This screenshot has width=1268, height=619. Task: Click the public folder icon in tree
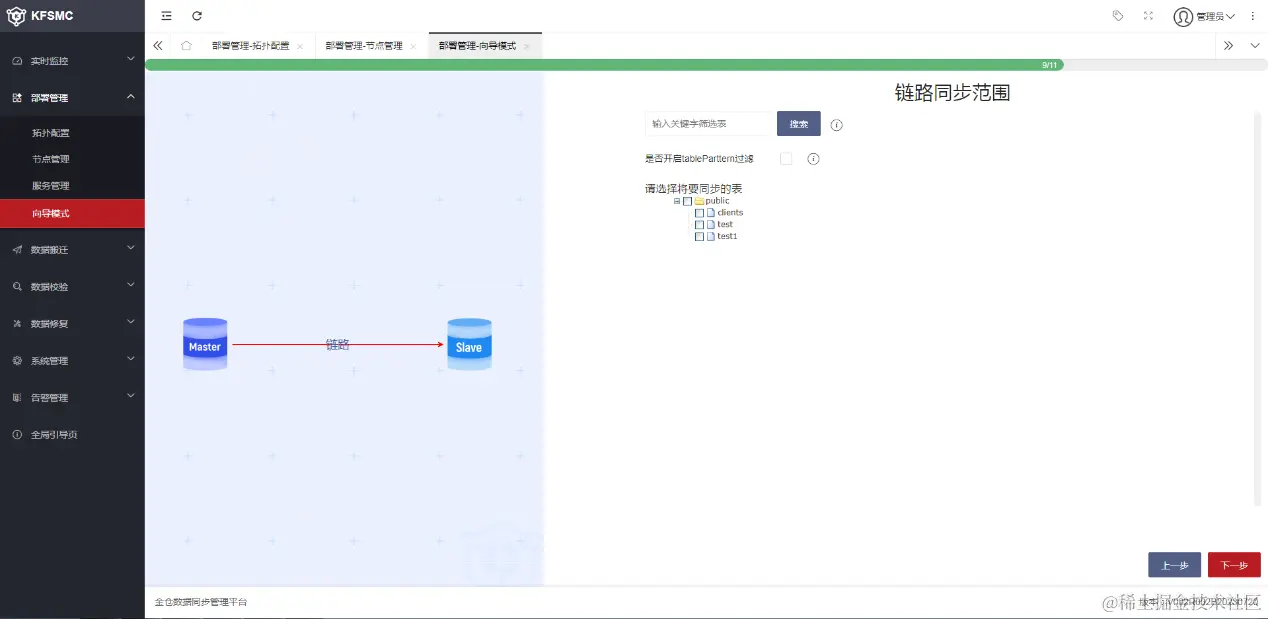(699, 201)
